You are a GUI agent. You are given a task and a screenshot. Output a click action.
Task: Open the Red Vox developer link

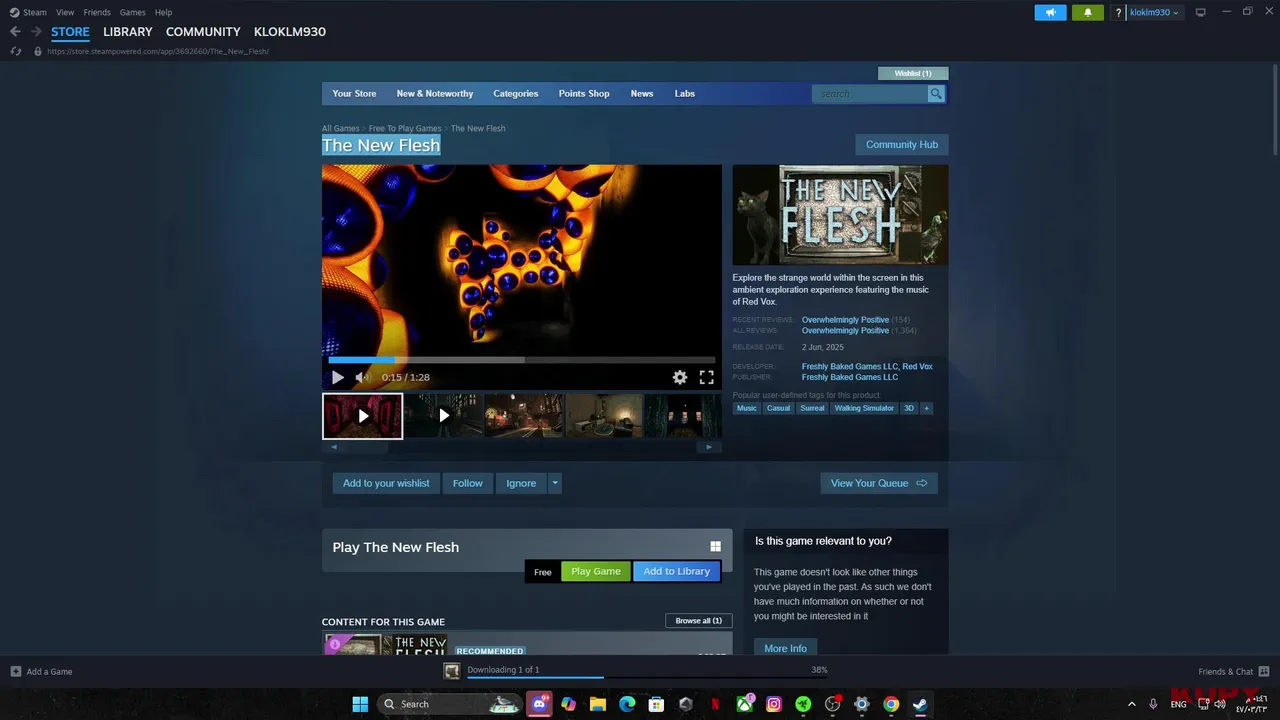[917, 367]
